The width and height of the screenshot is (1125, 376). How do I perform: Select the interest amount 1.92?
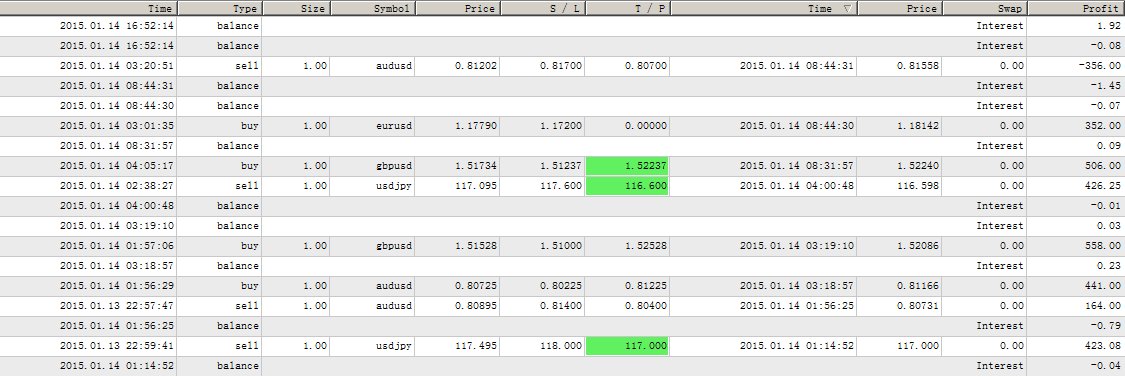click(1108, 26)
